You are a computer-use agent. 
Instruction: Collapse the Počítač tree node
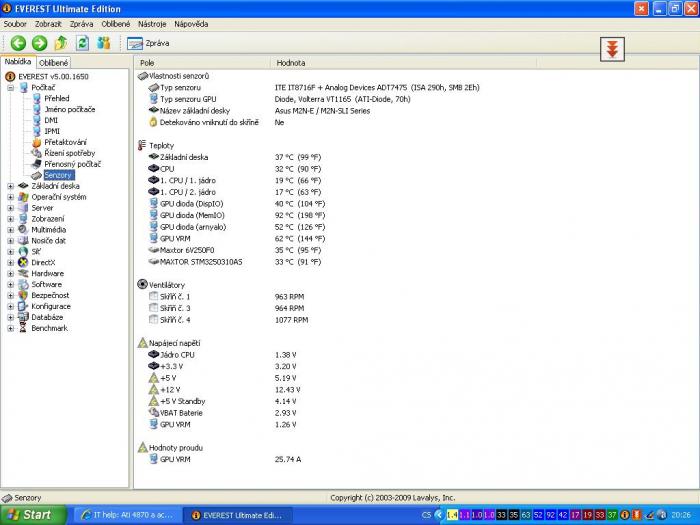pos(11,87)
